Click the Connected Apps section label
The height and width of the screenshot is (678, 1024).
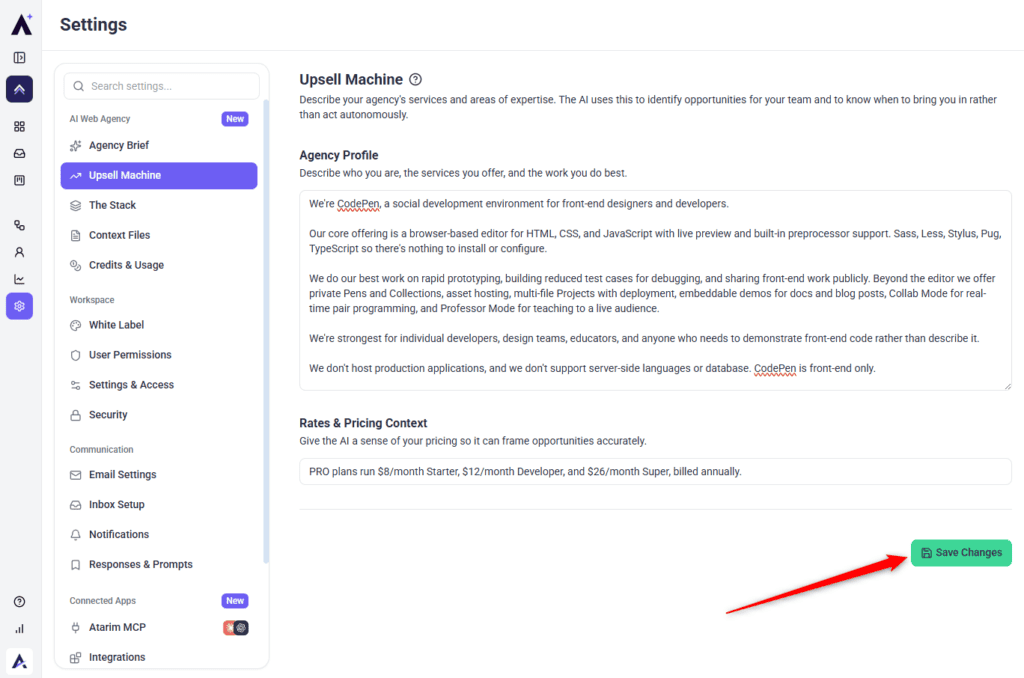(x=103, y=601)
